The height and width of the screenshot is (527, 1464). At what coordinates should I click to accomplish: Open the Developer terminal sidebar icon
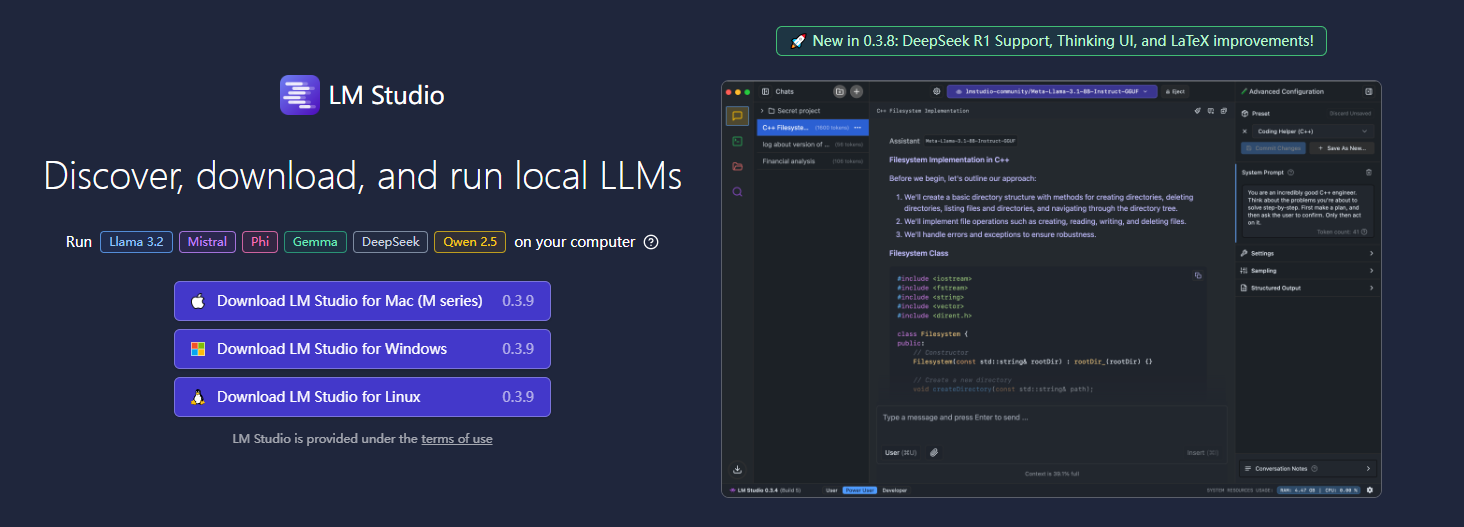point(737,141)
